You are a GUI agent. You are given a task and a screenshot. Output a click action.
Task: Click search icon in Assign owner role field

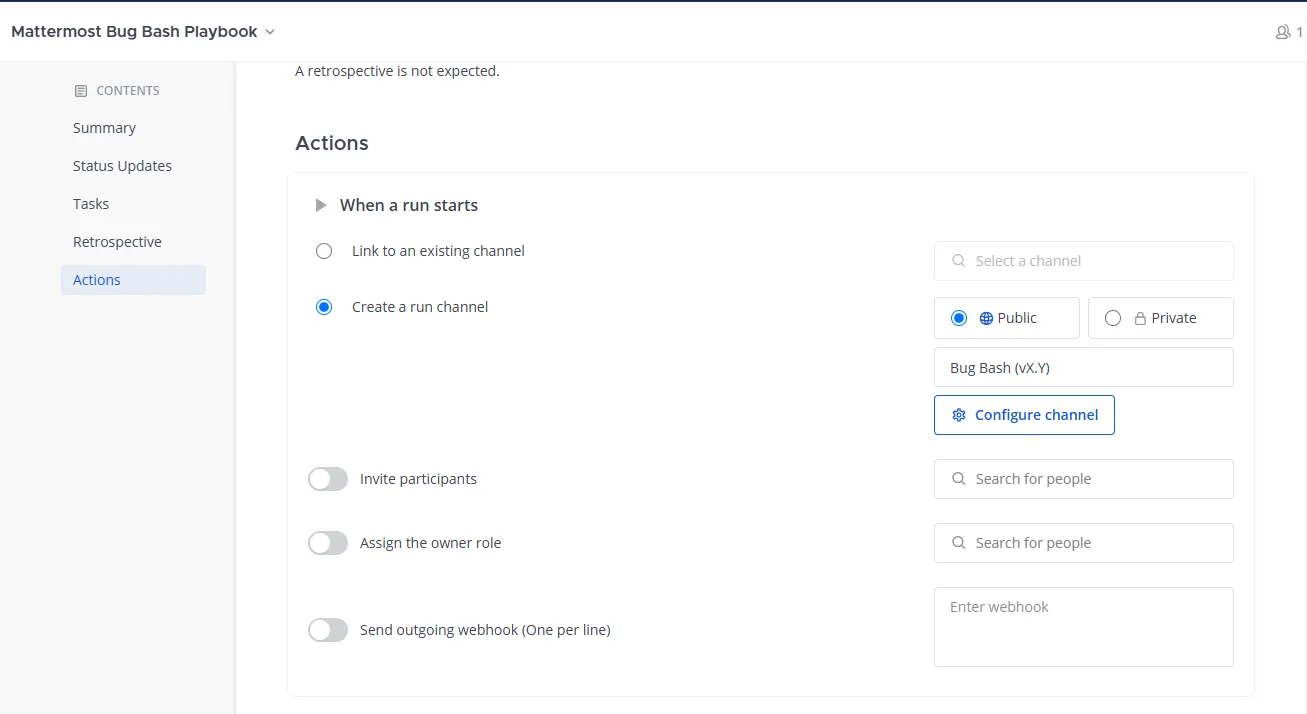click(958, 543)
